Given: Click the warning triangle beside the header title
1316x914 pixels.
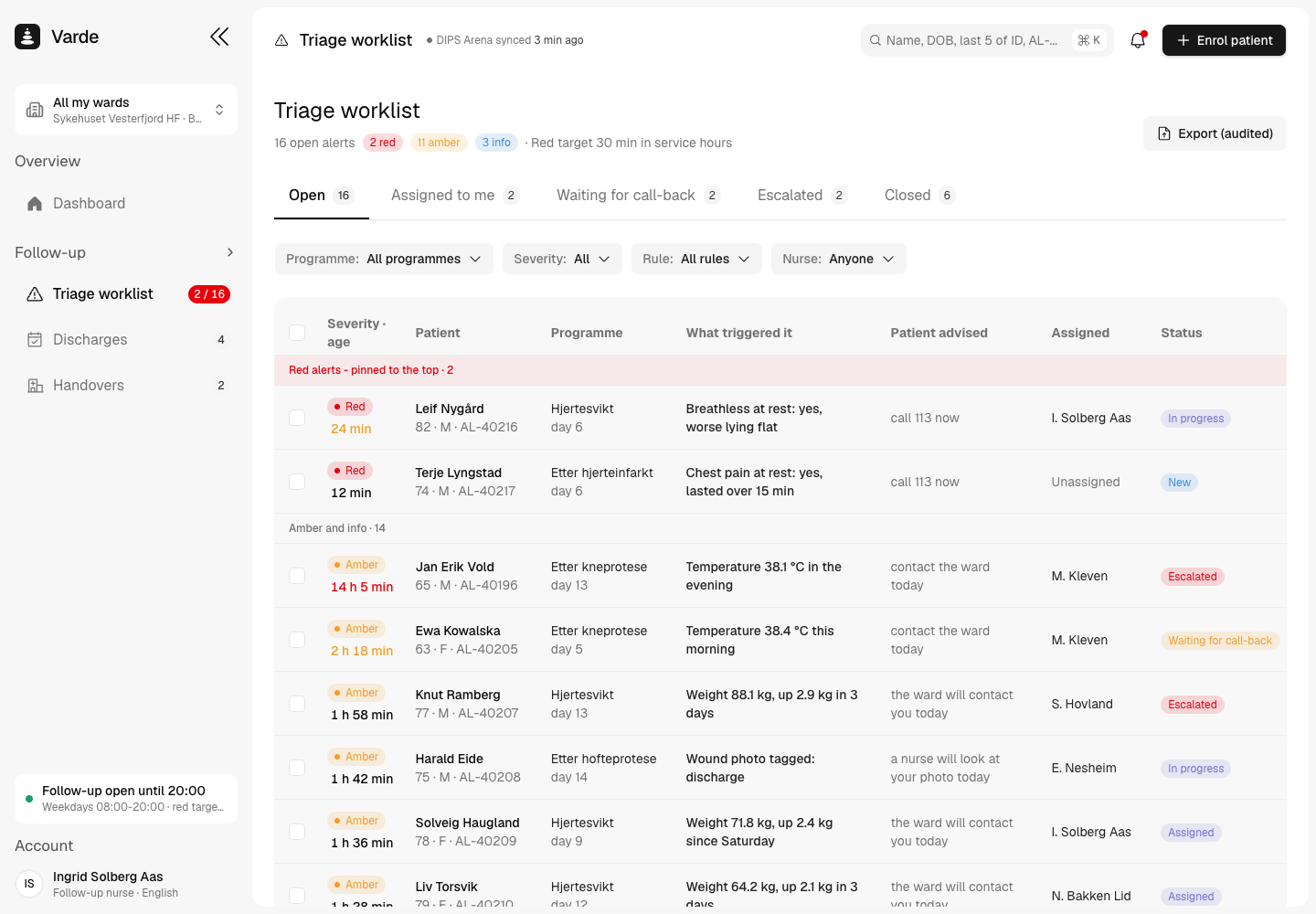Looking at the screenshot, I should 281,40.
